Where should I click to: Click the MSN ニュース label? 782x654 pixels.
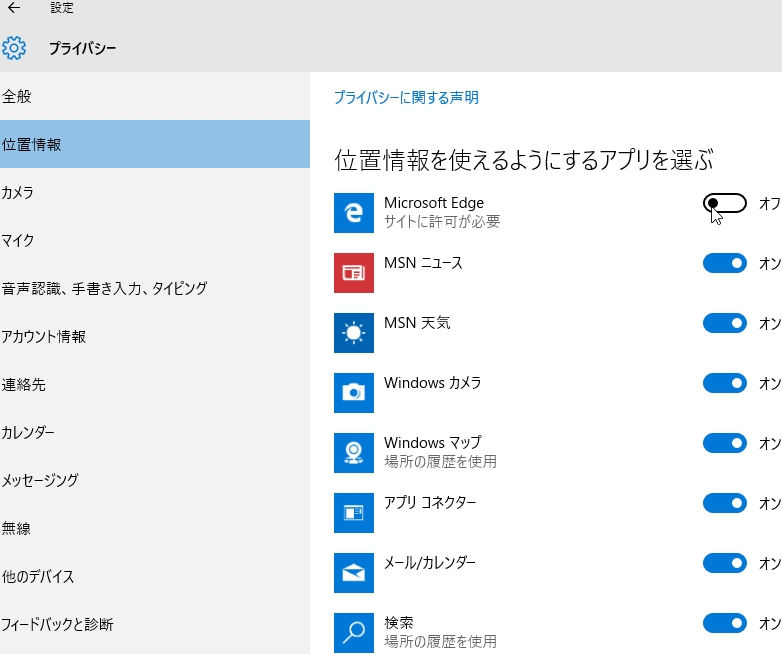tap(423, 263)
